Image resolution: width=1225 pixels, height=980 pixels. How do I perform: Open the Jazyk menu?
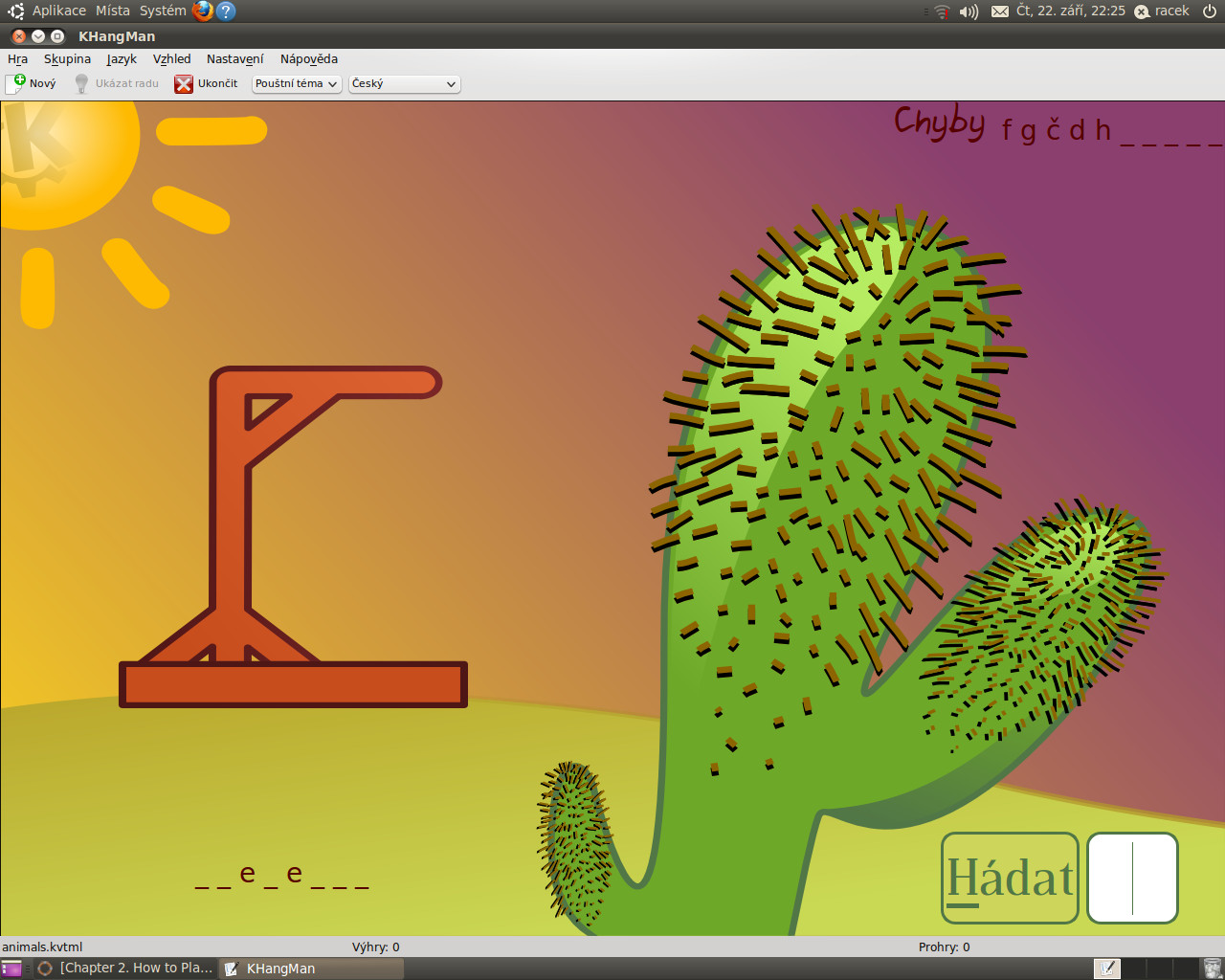[122, 58]
